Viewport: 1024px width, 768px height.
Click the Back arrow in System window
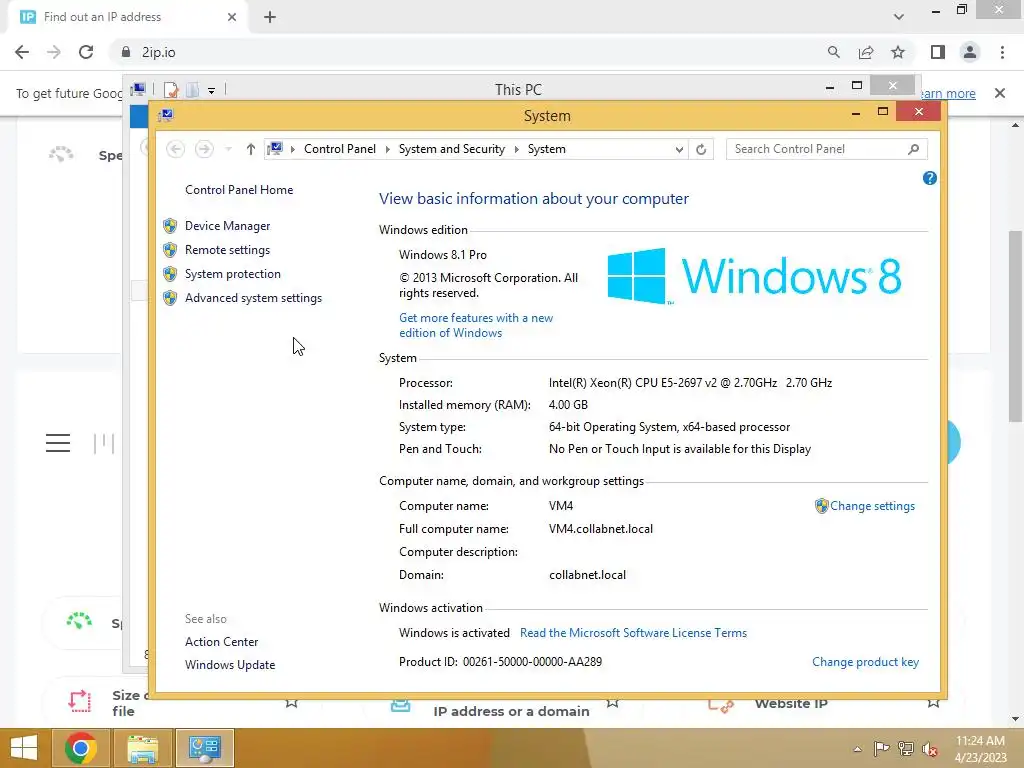click(175, 150)
